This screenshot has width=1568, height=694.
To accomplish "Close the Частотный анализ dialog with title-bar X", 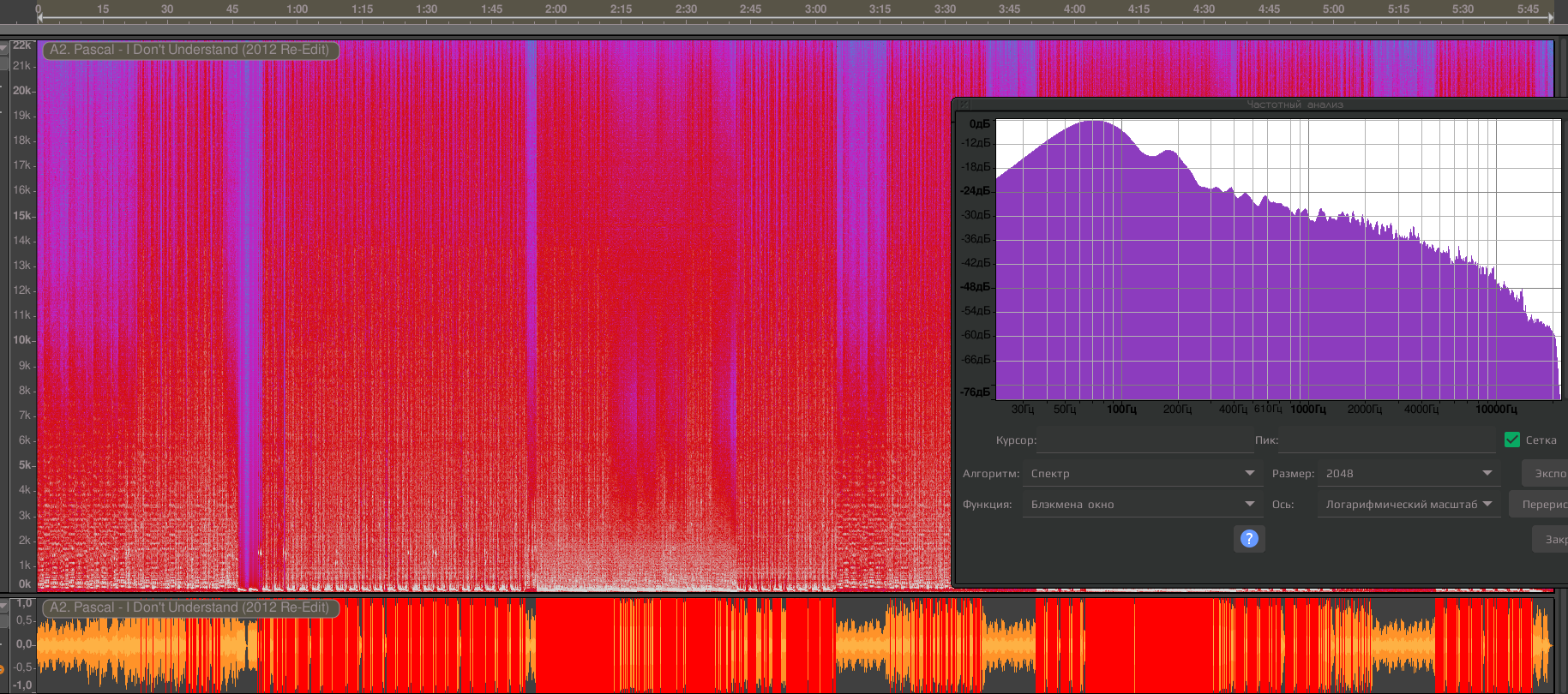I will tap(964, 105).
